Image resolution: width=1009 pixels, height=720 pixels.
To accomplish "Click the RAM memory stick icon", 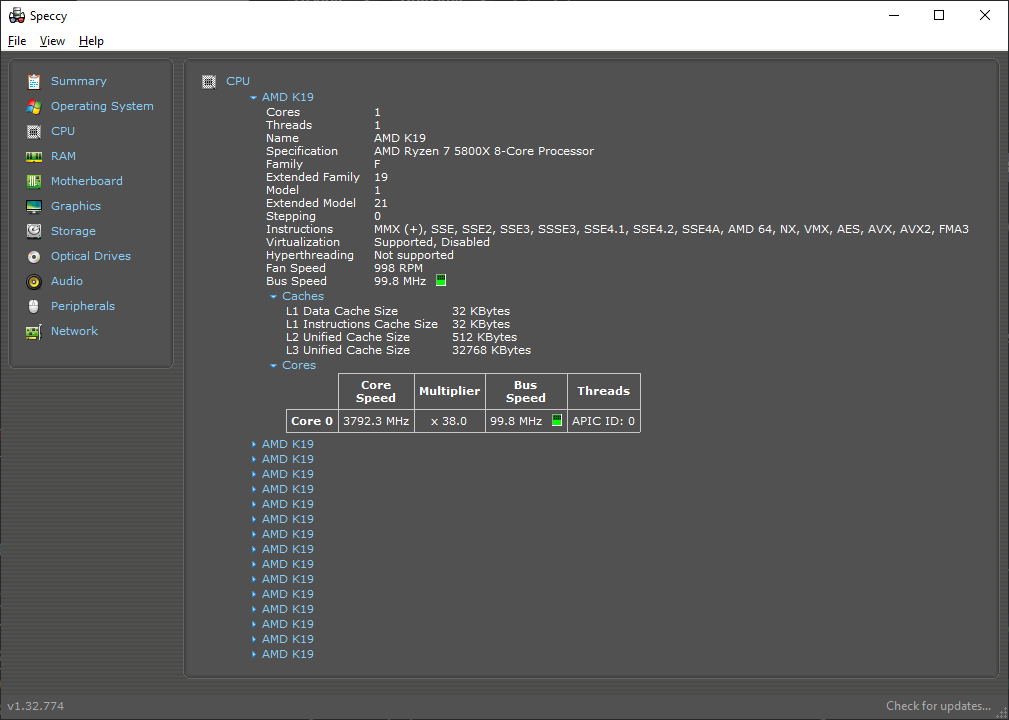I will (34, 156).
